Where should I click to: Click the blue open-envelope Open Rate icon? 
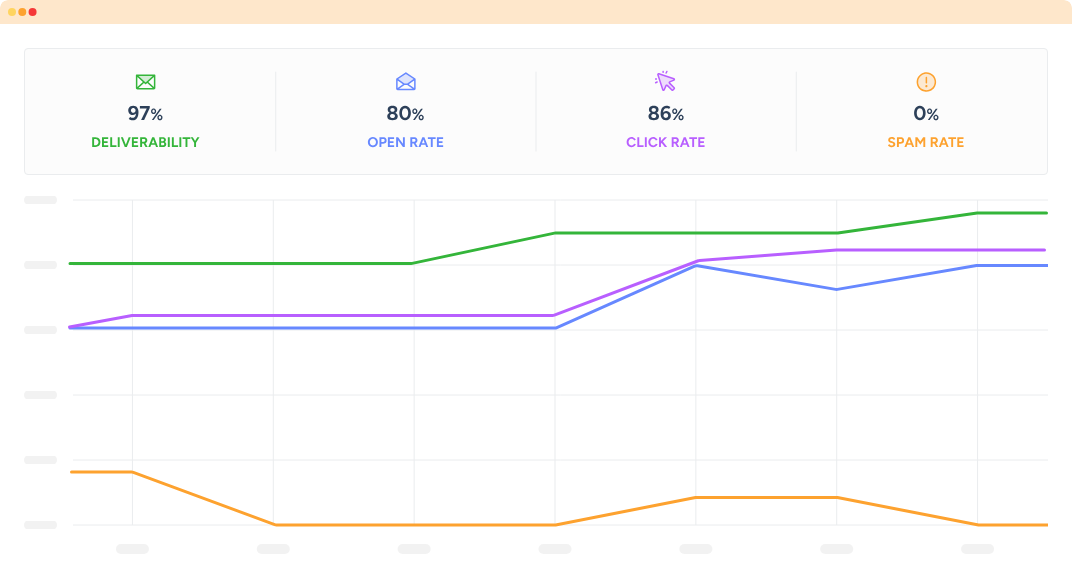(x=405, y=81)
